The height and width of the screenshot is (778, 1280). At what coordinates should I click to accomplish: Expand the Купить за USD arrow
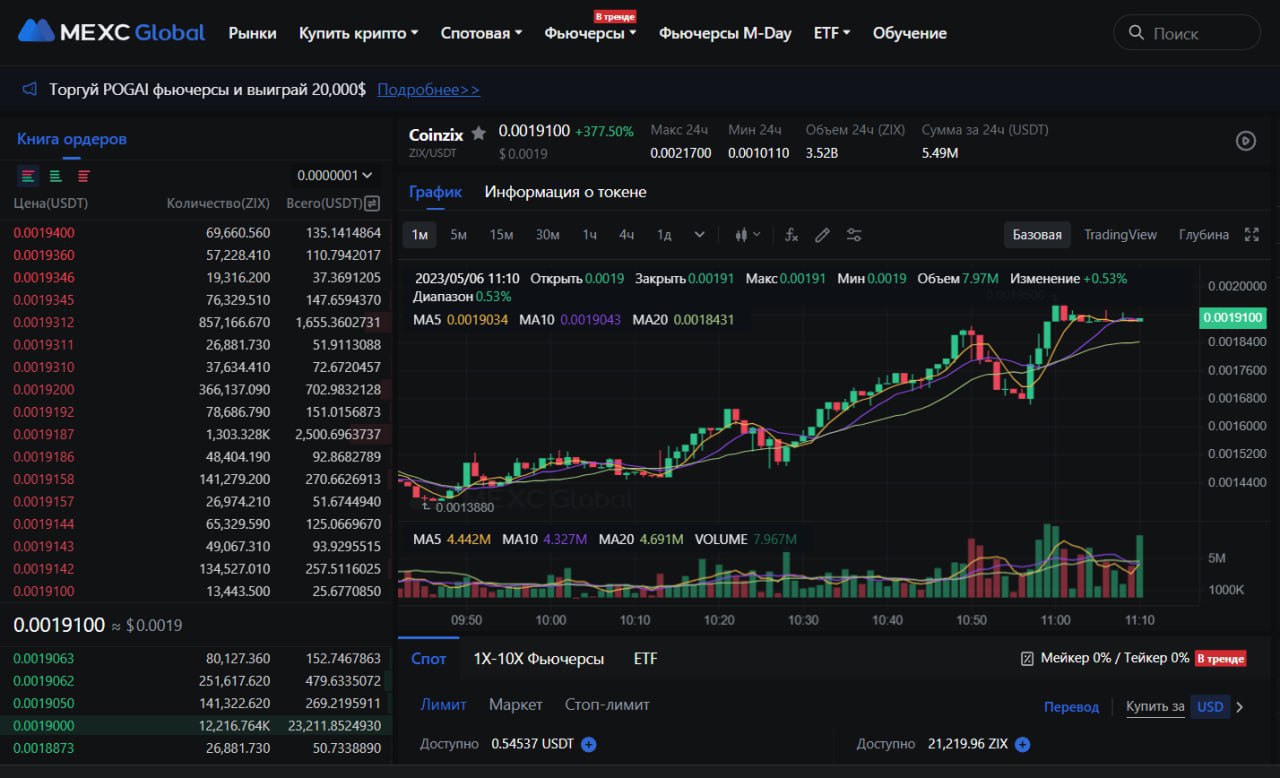click(x=1240, y=707)
